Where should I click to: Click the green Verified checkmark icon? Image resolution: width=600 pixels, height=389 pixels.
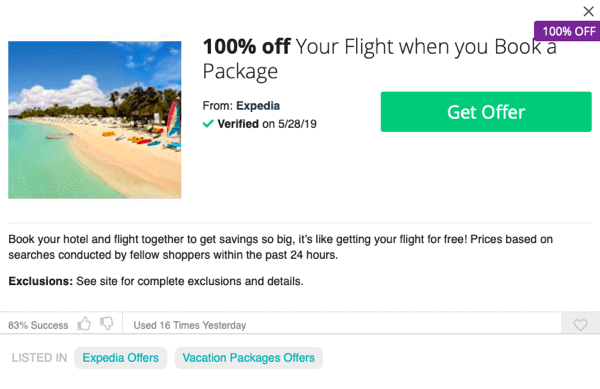pyautogui.click(x=208, y=124)
